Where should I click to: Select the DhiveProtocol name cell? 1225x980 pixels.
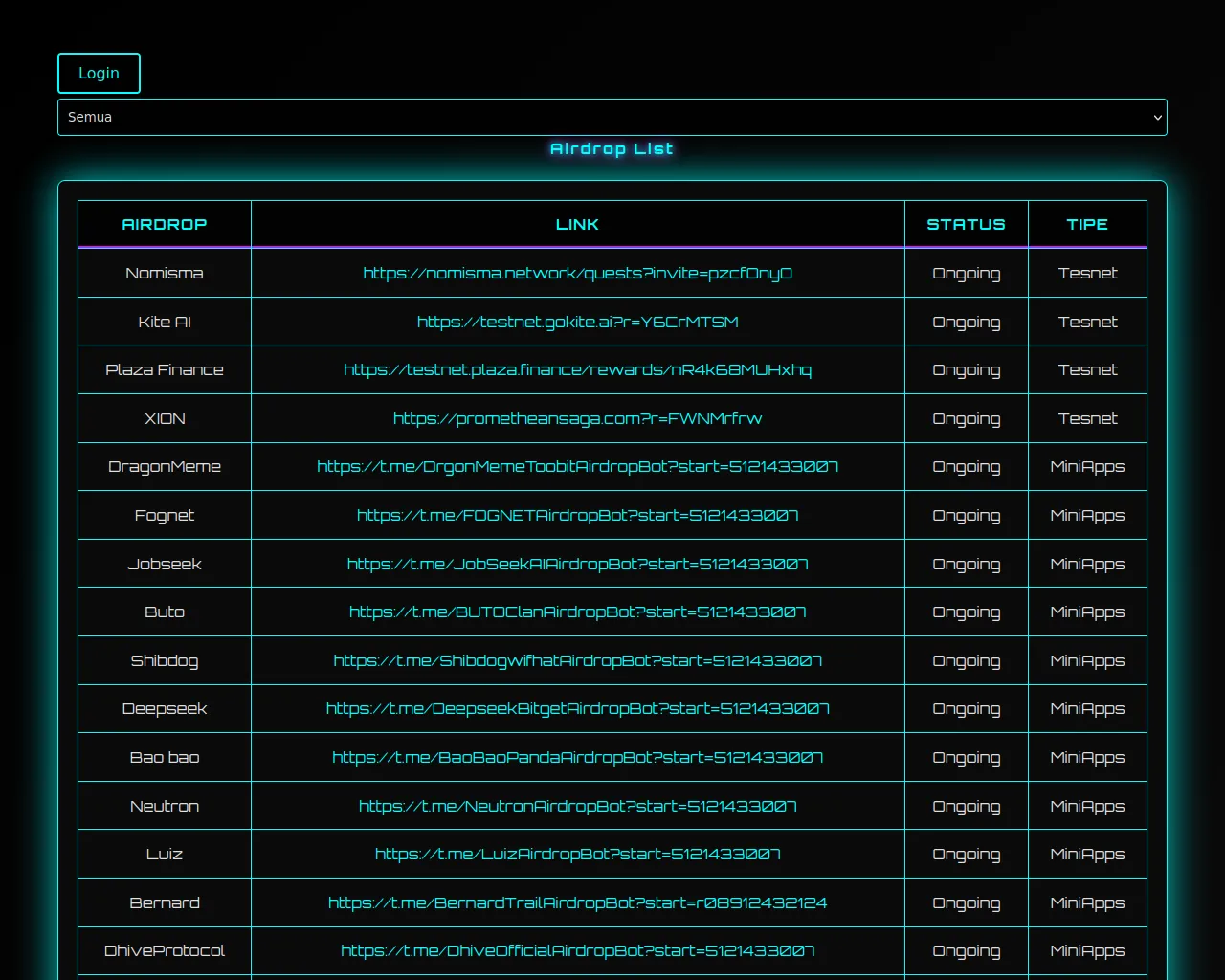[165, 951]
